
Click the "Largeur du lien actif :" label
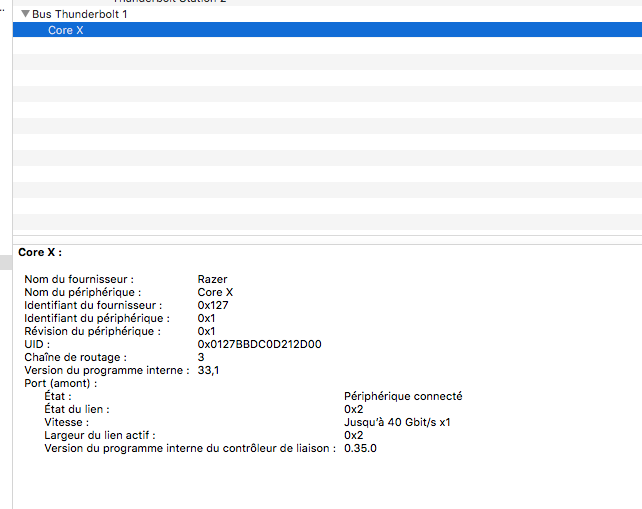[x=100, y=435]
